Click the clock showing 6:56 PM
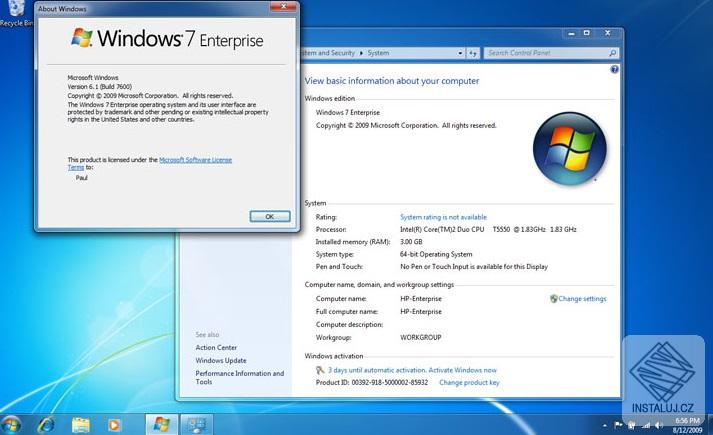Image resolution: width=713 pixels, height=435 pixels. (688, 421)
